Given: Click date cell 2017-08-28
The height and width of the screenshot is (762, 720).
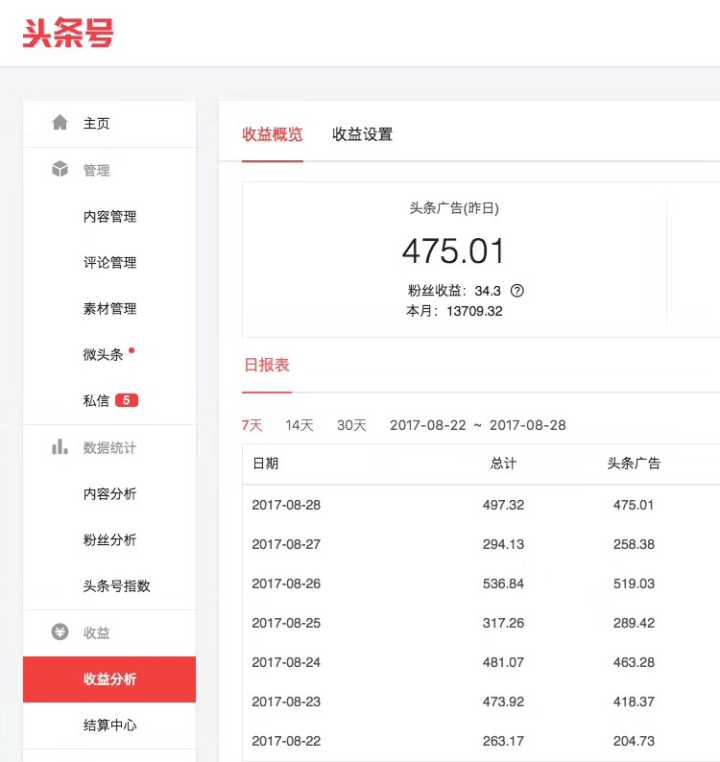Looking at the screenshot, I should pyautogui.click(x=286, y=505).
